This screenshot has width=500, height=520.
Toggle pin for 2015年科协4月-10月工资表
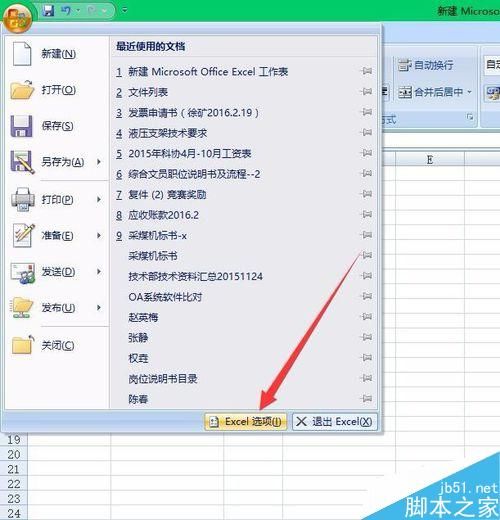[x=366, y=153]
